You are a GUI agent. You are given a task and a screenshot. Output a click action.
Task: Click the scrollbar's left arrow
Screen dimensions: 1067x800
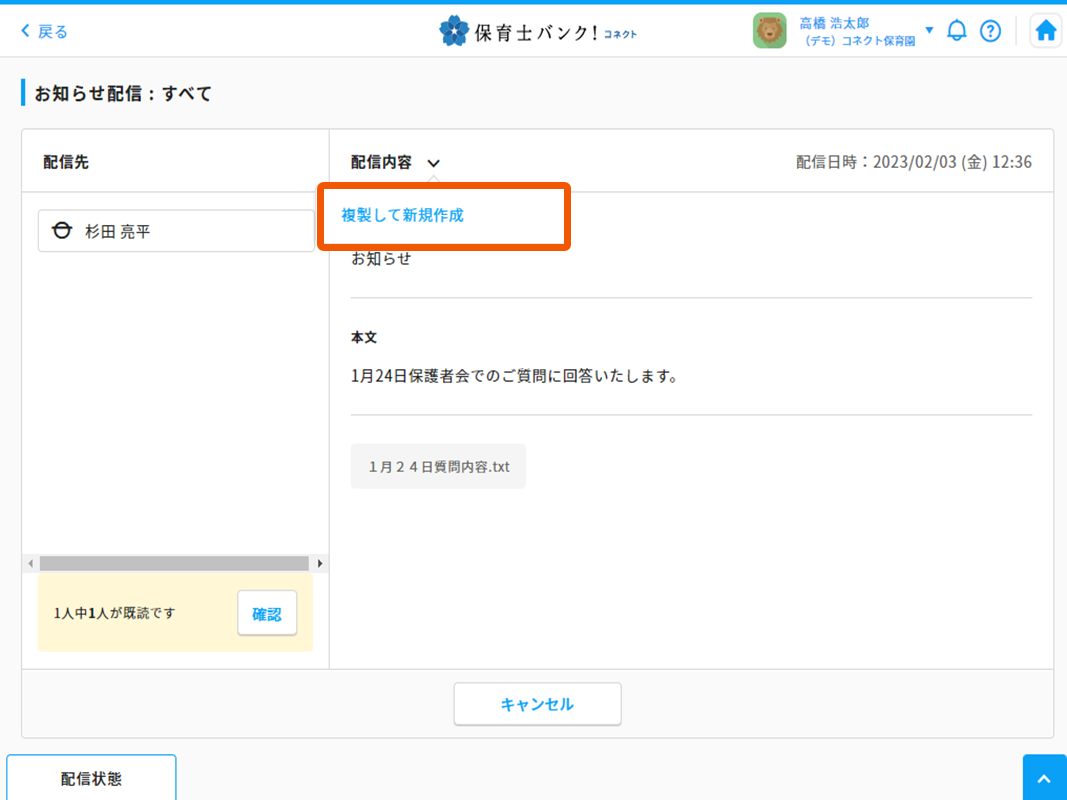pyautogui.click(x=30, y=564)
